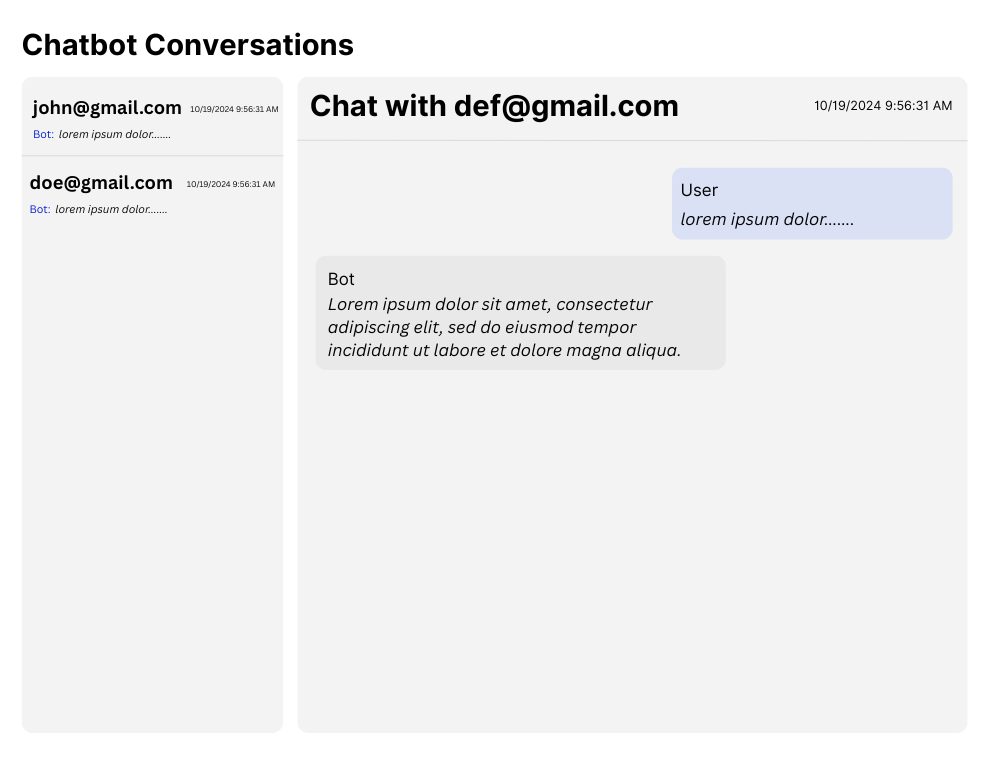Click the 'incididunt ut labore' line in bot reply
This screenshot has height=768, width=991.
(504, 350)
